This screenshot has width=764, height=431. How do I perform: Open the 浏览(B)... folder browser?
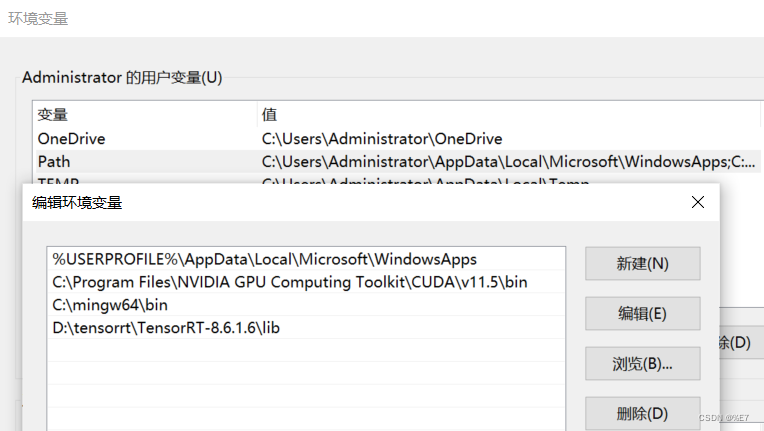click(x=643, y=364)
